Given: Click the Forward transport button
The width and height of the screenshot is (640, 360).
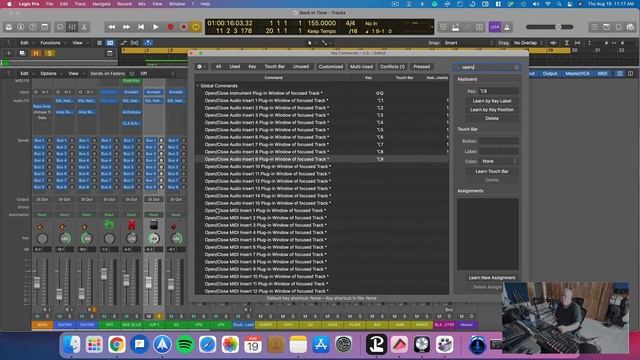Looking at the screenshot, I should tap(126, 27).
